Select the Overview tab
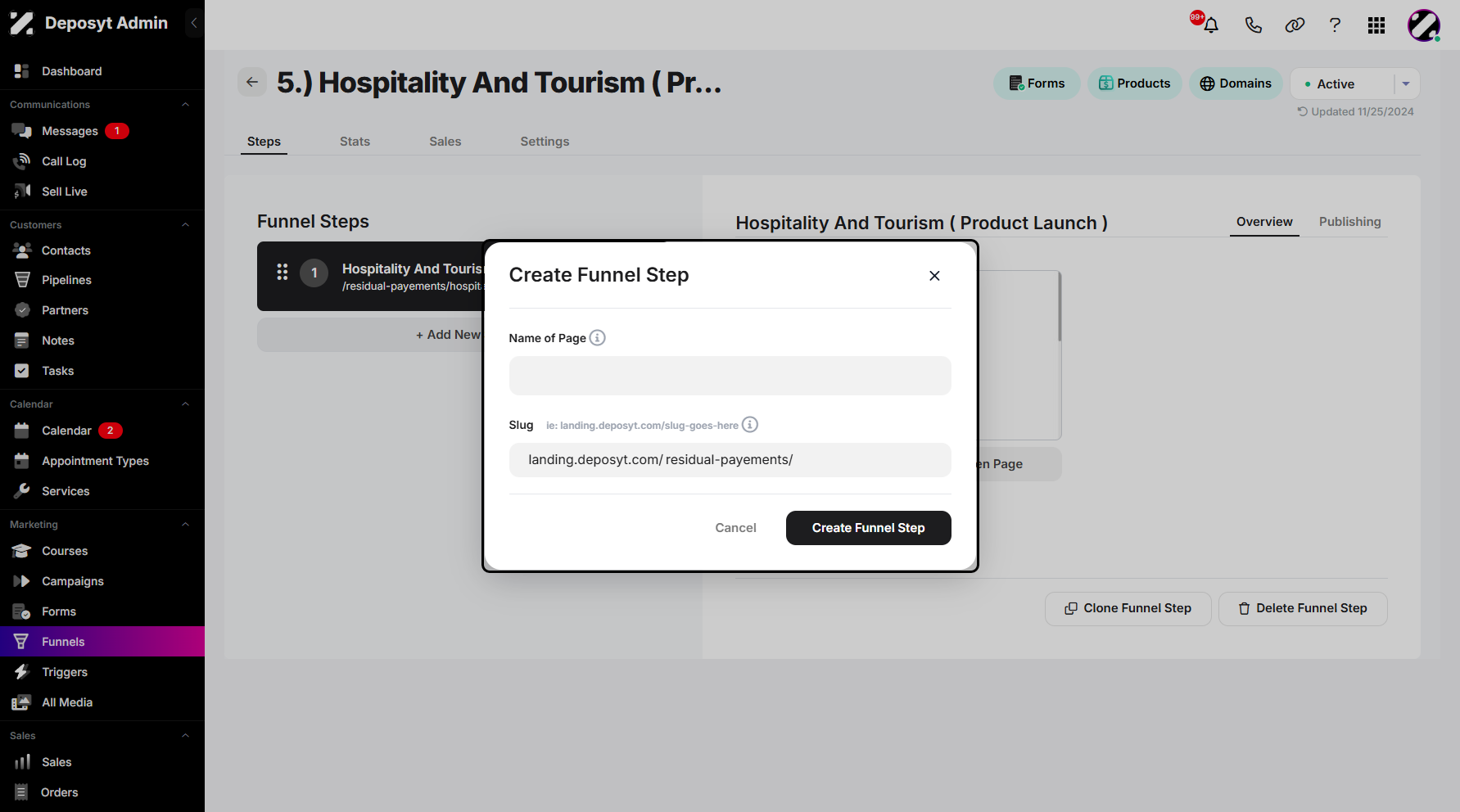The image size is (1460, 812). [x=1264, y=222]
